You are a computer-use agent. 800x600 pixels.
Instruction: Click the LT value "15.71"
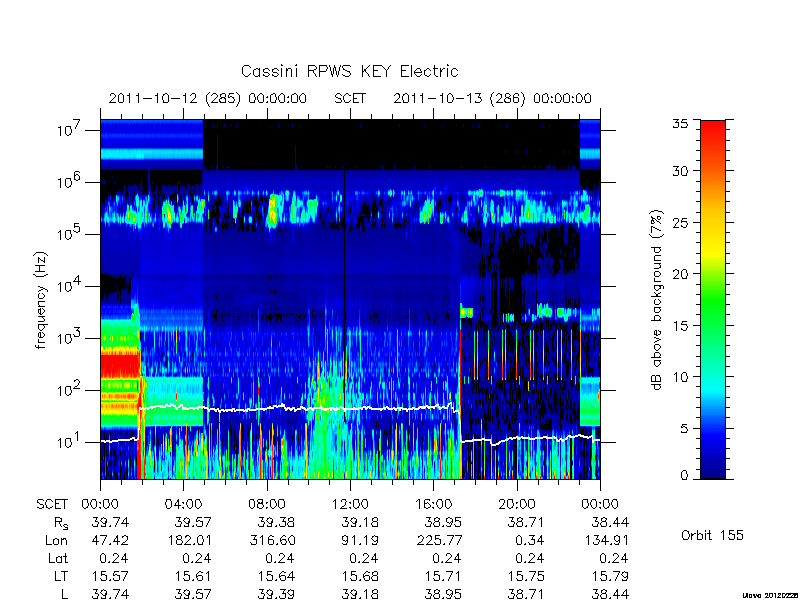[443, 576]
